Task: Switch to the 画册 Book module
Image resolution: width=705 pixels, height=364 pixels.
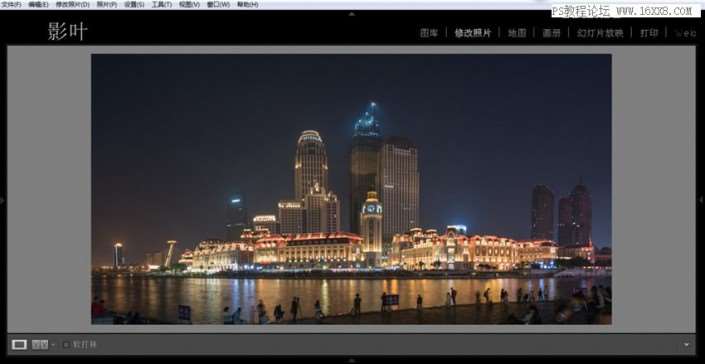Action: (551, 33)
